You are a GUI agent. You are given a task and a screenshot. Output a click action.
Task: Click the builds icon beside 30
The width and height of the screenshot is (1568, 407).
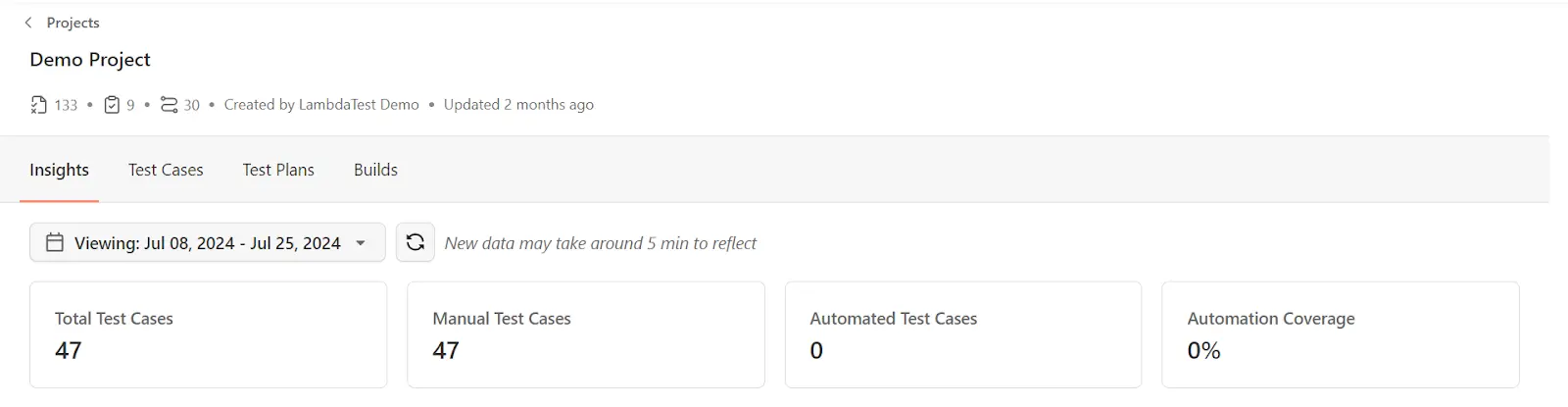[170, 105]
